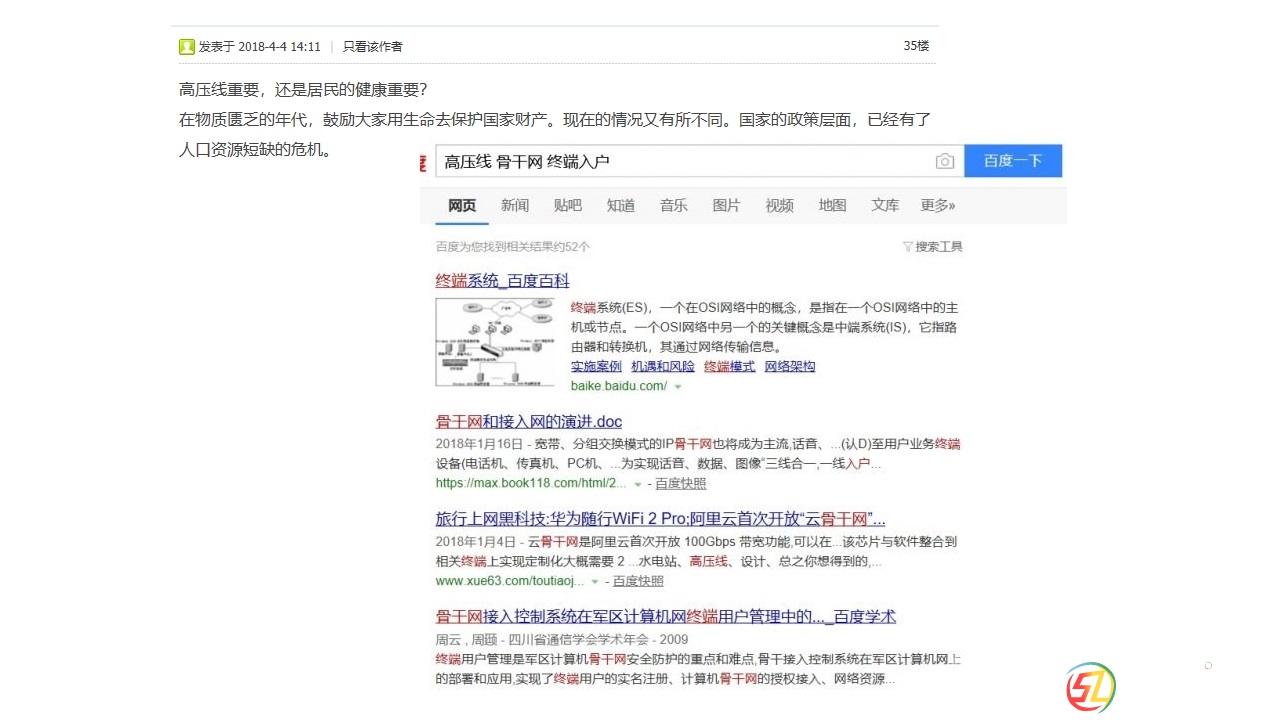Expand the 更多» menu

coord(937,205)
